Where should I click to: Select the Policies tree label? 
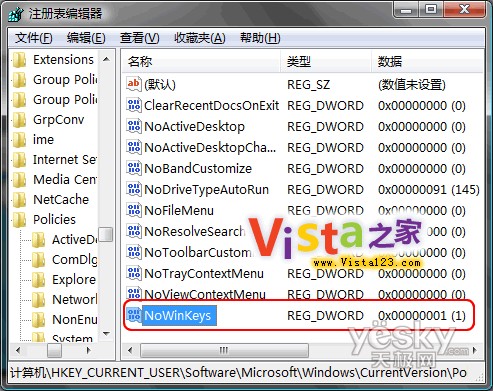tap(54, 220)
